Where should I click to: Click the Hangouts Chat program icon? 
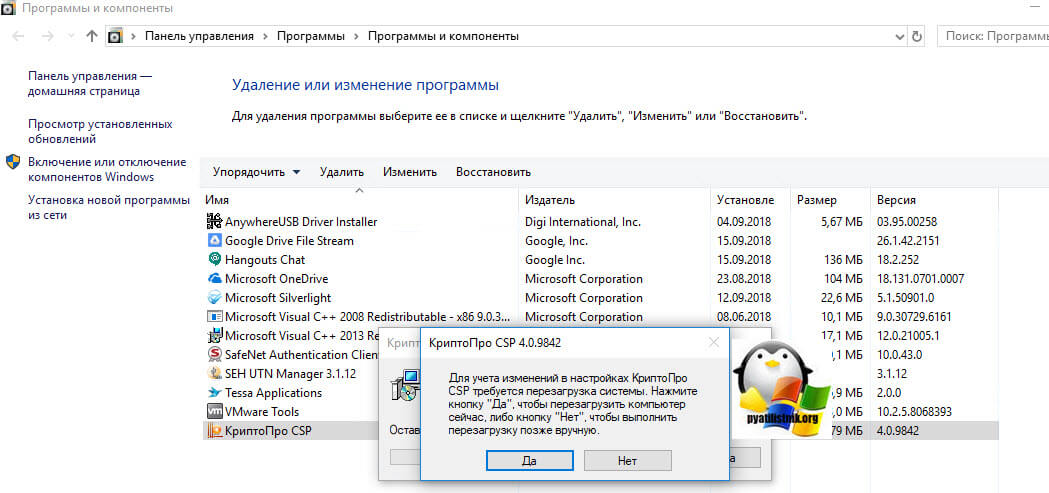coord(214,260)
